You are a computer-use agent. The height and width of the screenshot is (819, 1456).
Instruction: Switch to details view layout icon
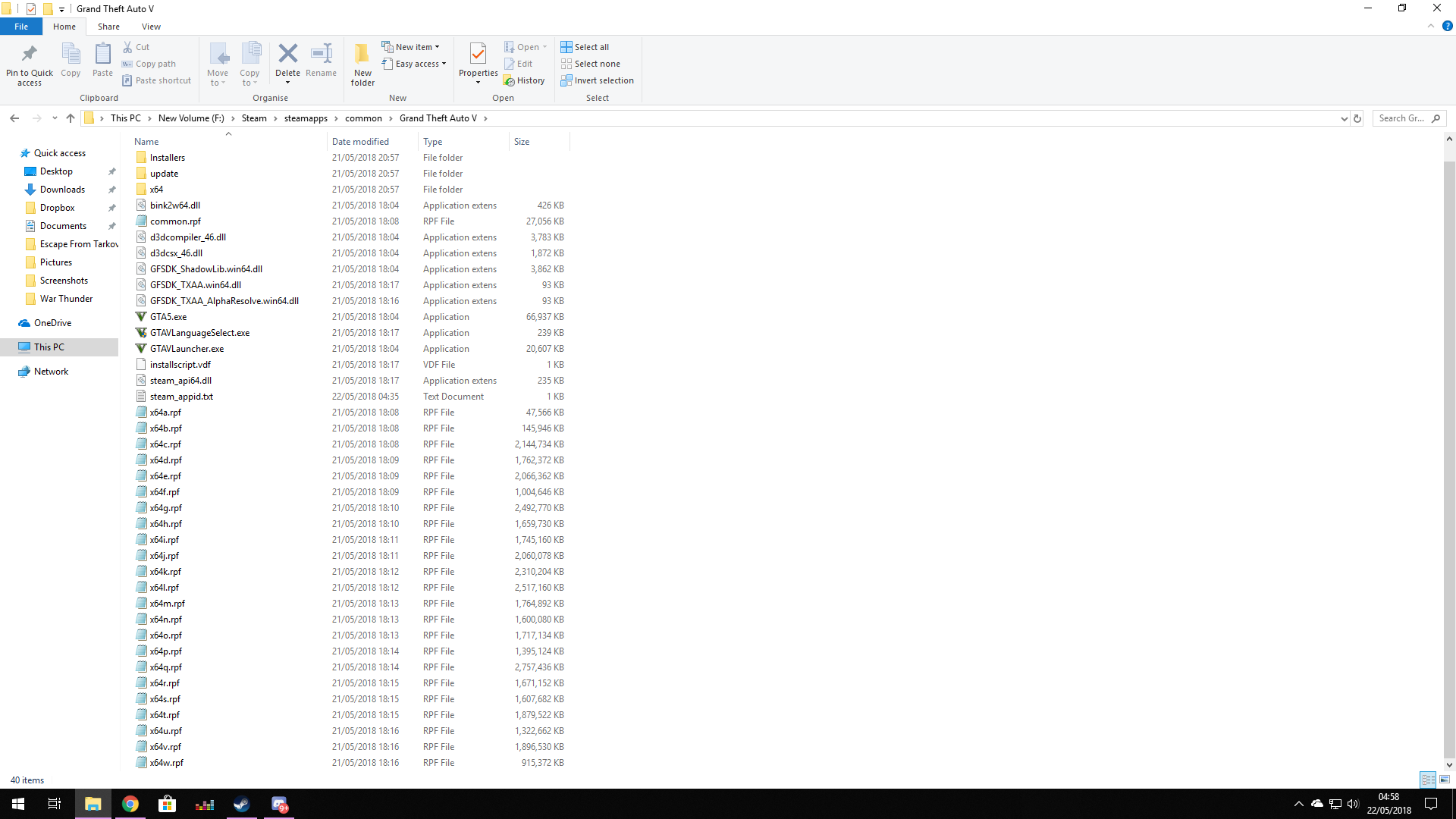[1428, 780]
